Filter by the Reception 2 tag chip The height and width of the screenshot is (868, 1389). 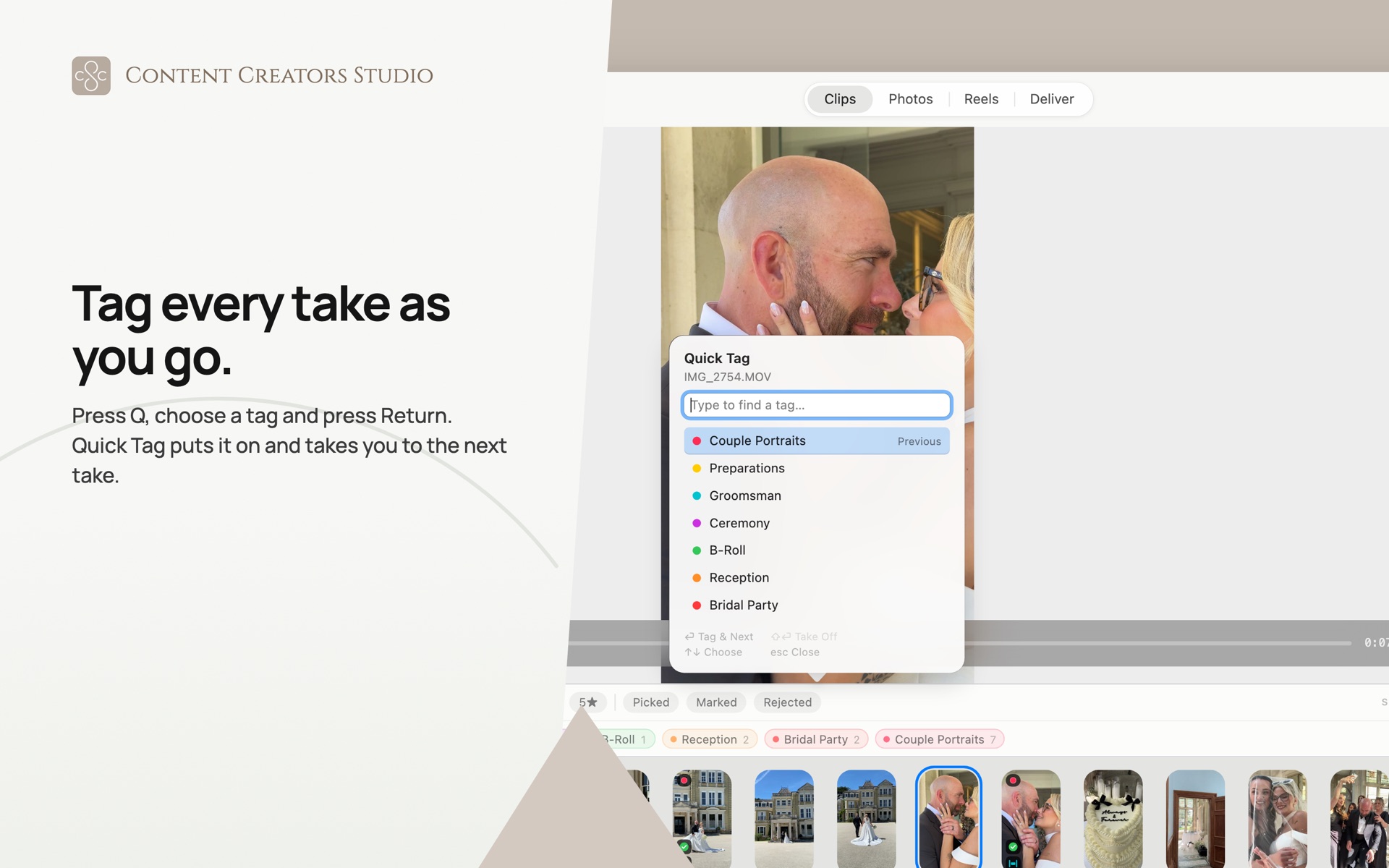coord(710,739)
